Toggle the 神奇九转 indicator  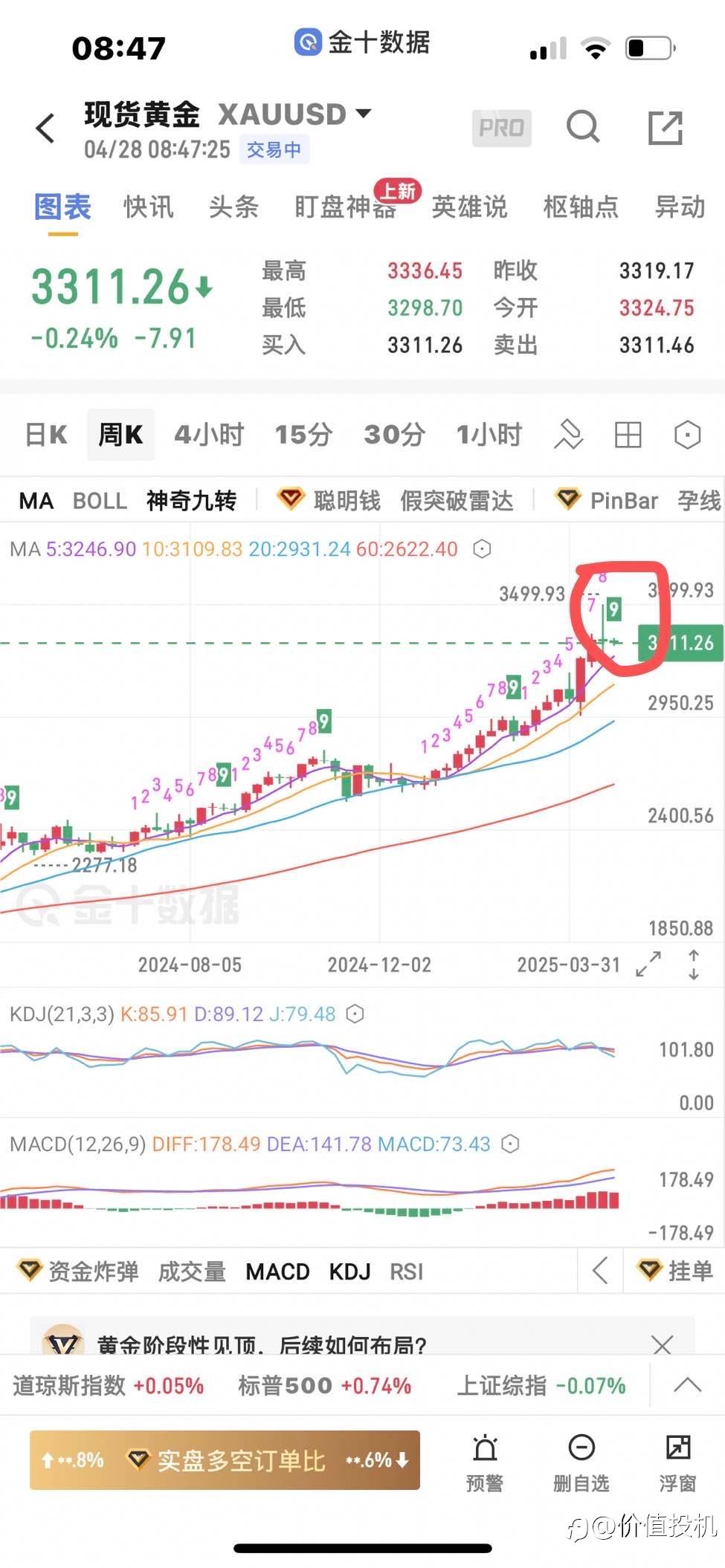click(191, 501)
